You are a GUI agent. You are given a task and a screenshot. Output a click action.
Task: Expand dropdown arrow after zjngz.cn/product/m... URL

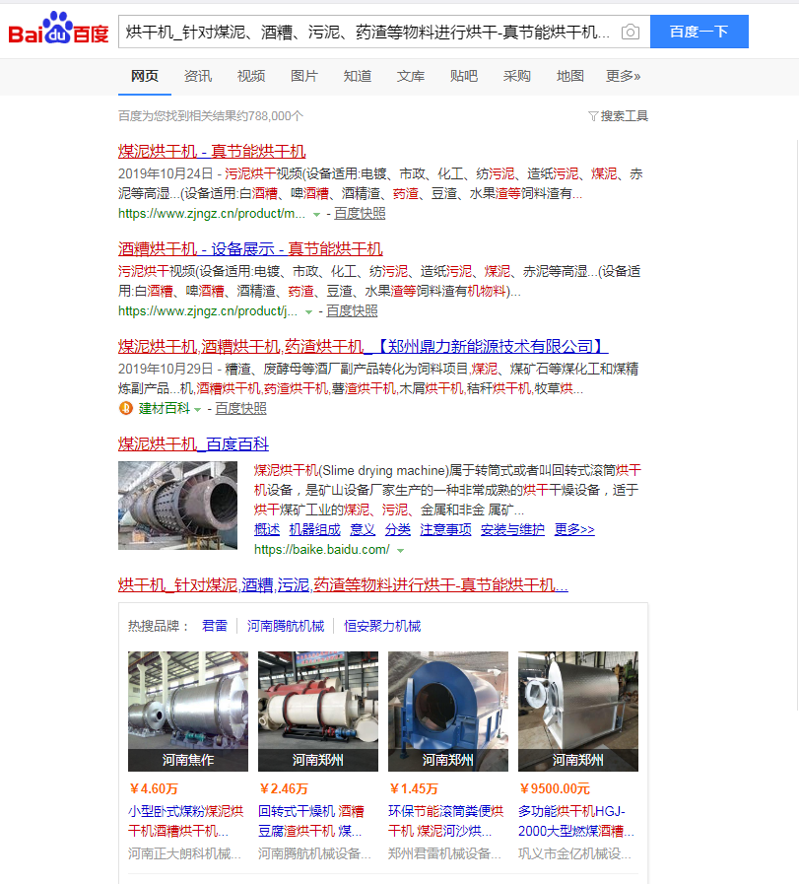click(317, 214)
